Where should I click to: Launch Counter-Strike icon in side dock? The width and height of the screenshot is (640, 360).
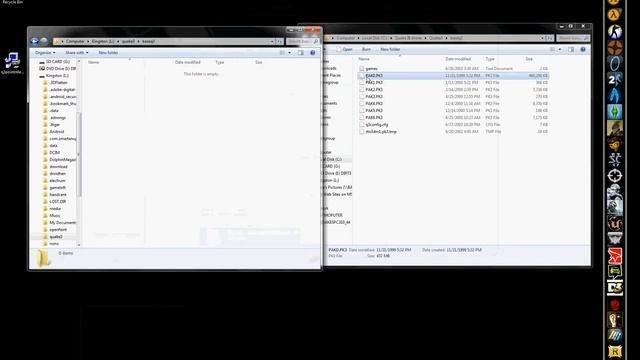click(614, 31)
